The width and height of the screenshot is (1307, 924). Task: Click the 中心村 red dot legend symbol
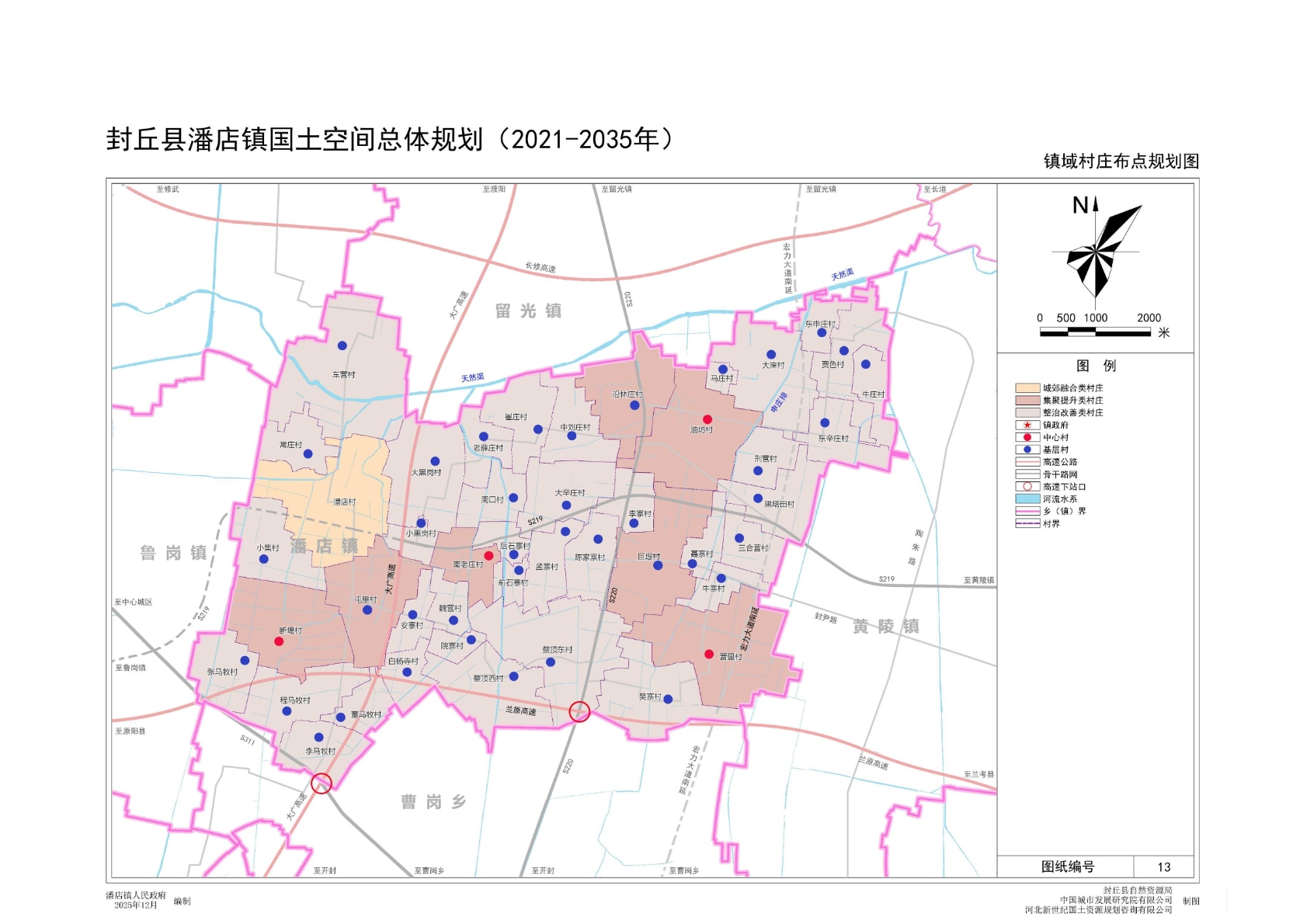pyautogui.click(x=1027, y=437)
